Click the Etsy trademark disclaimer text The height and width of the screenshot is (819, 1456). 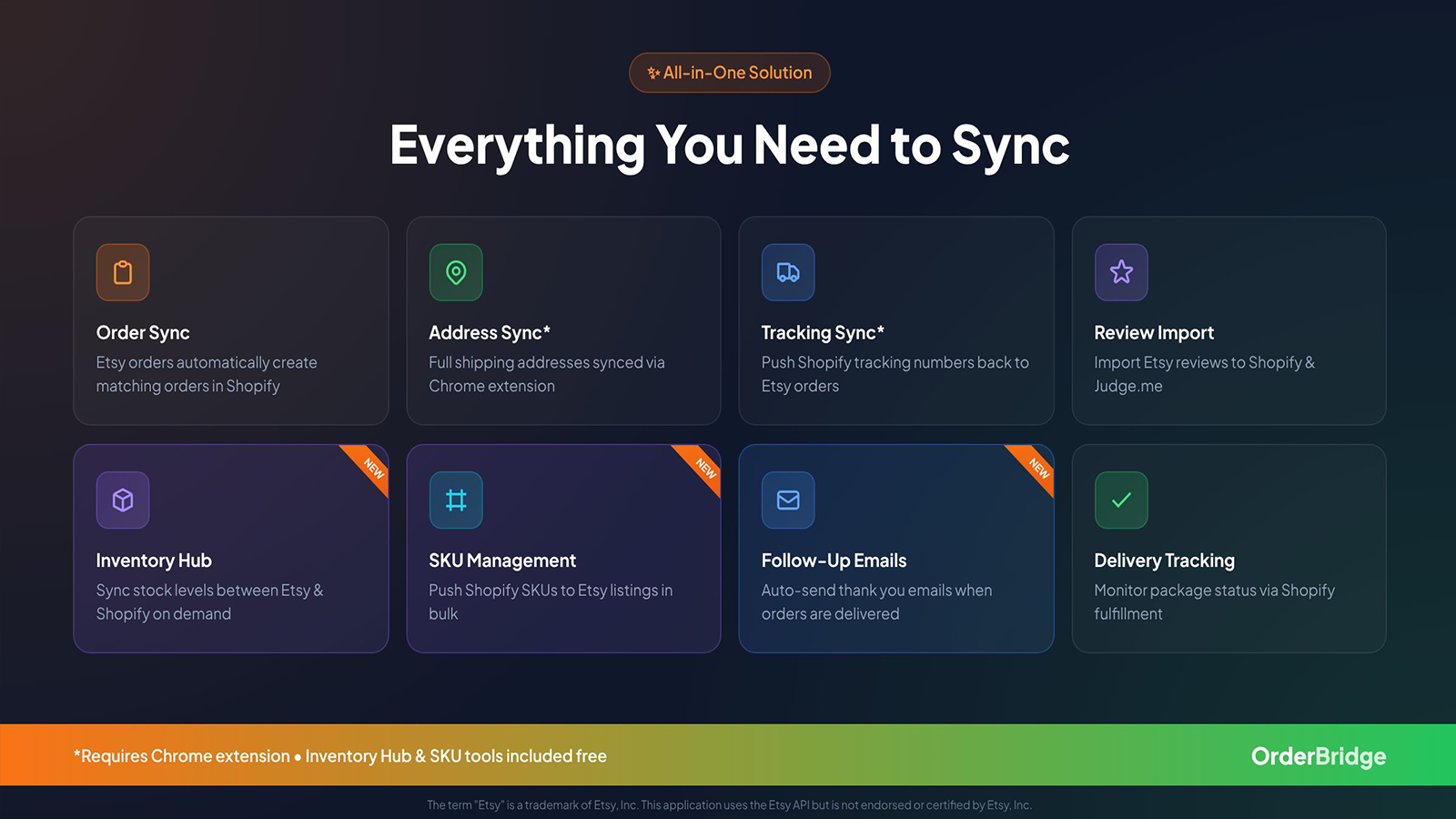(x=730, y=805)
